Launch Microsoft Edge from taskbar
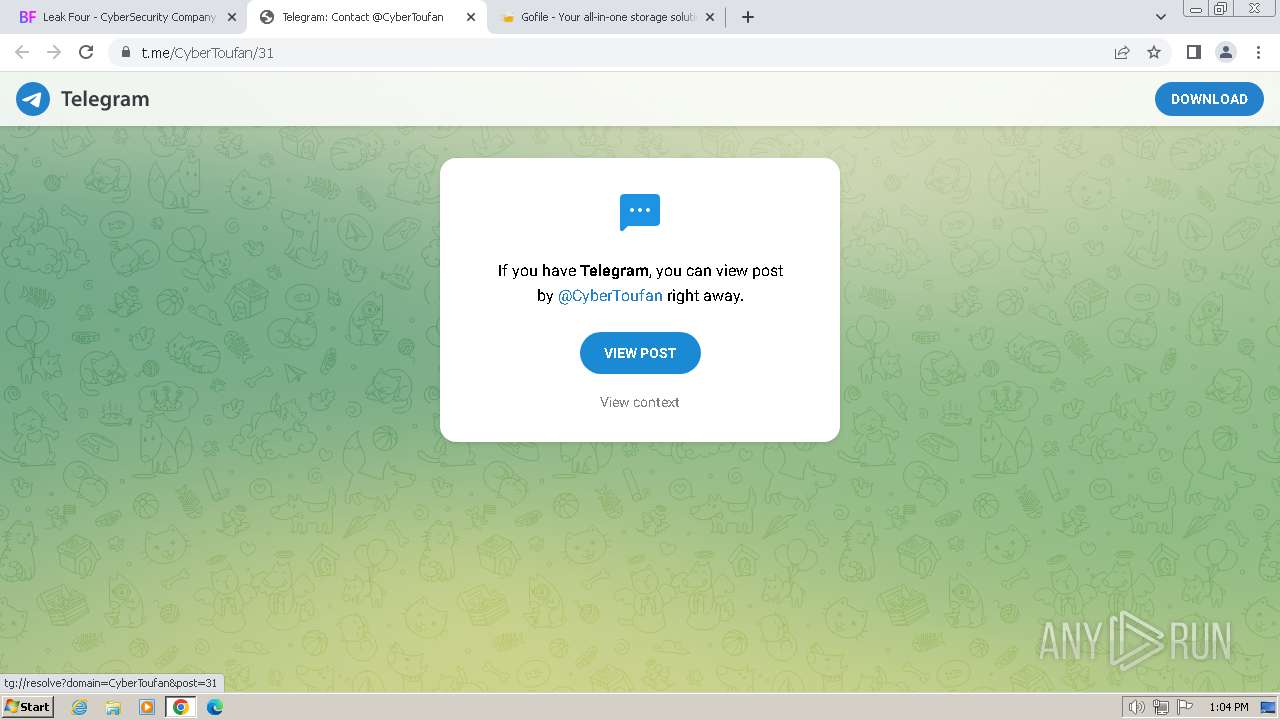 (215, 707)
